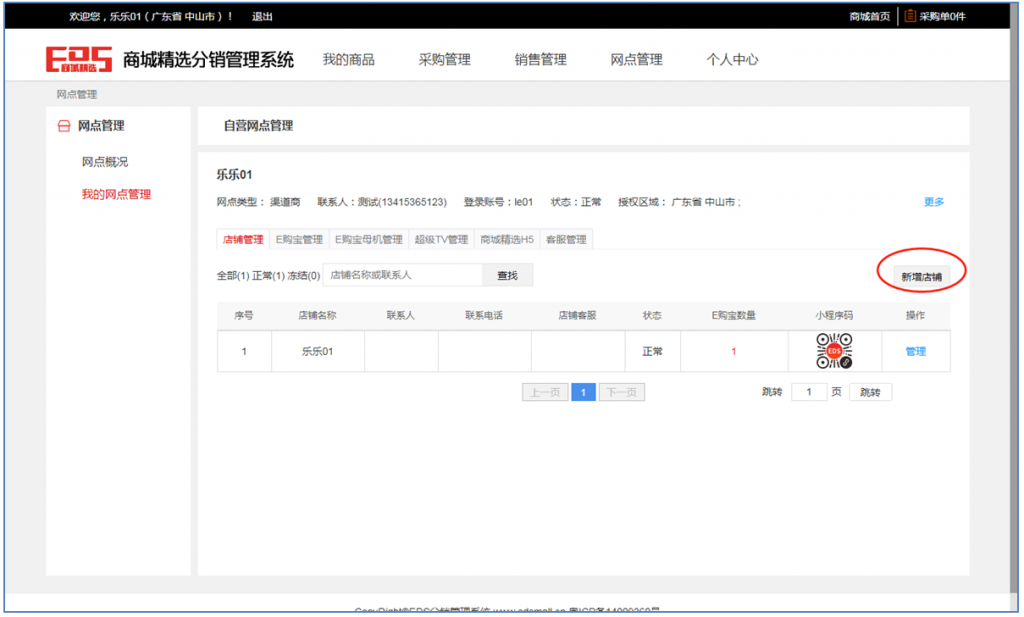Select 我的网点管理 in sidebar
Screen dimensions: 1024x617
click(x=116, y=194)
